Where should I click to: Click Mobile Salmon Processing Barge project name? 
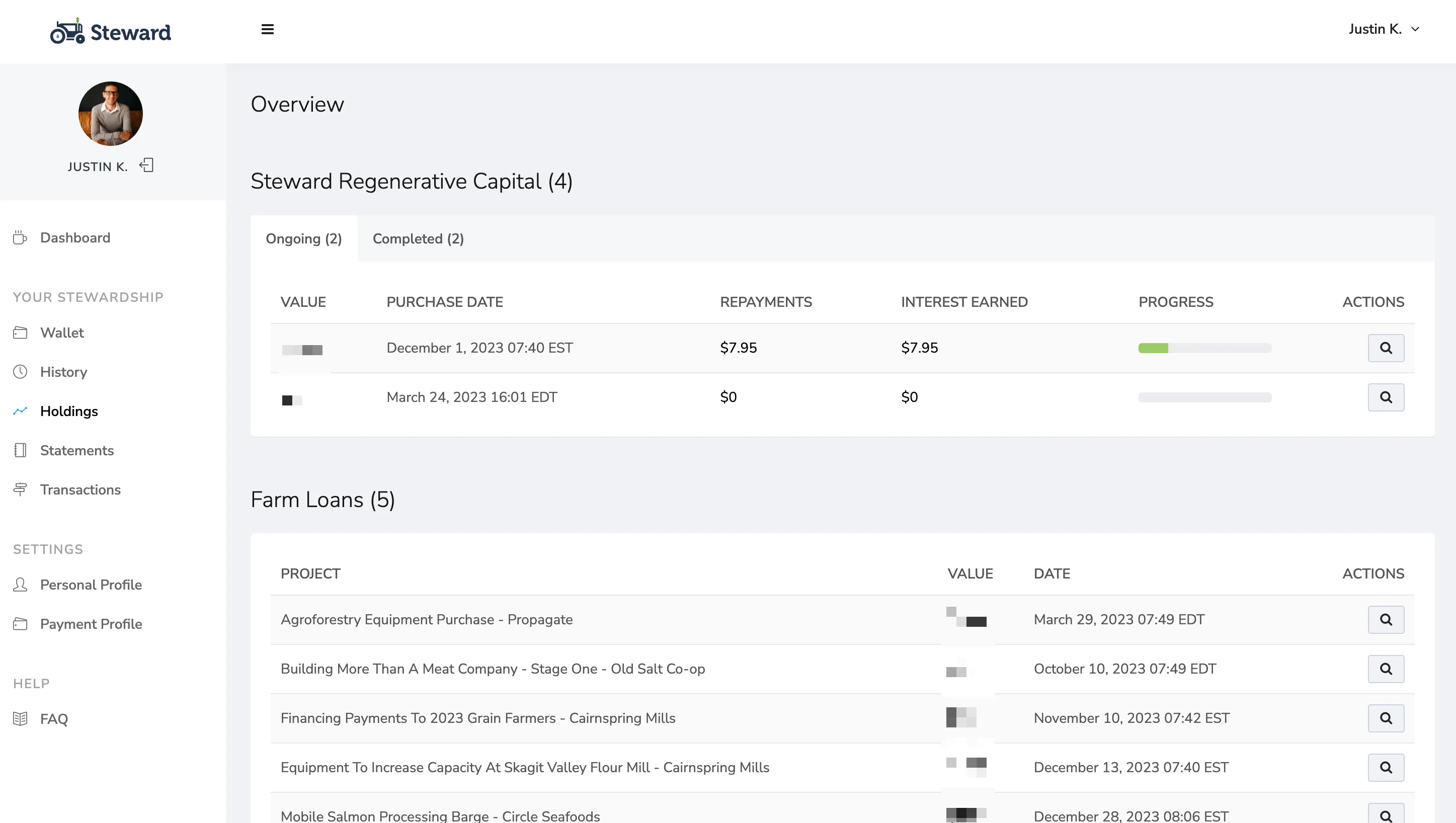(440, 815)
